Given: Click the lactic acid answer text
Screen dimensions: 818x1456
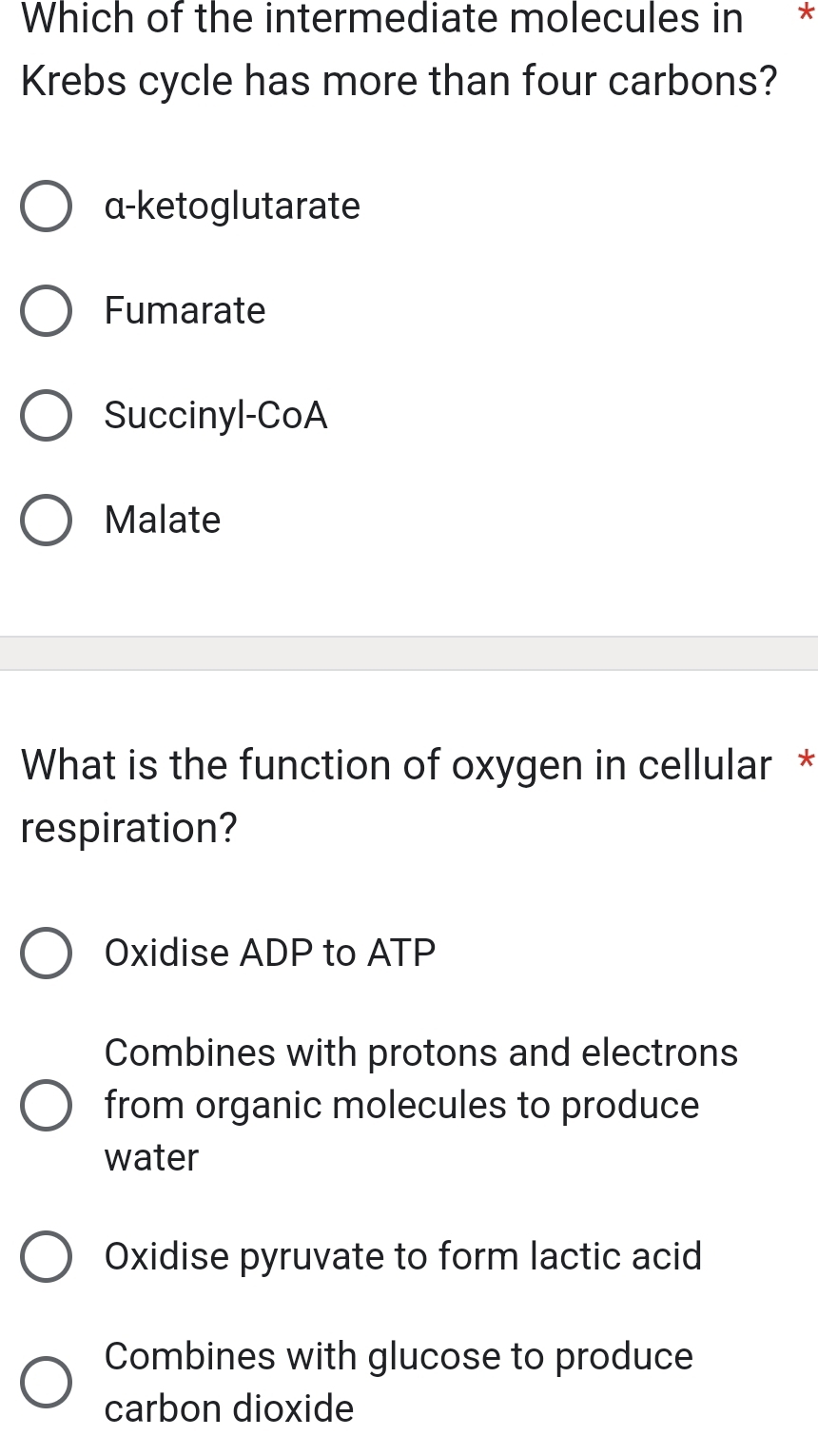Looking at the screenshot, I should tap(404, 1256).
